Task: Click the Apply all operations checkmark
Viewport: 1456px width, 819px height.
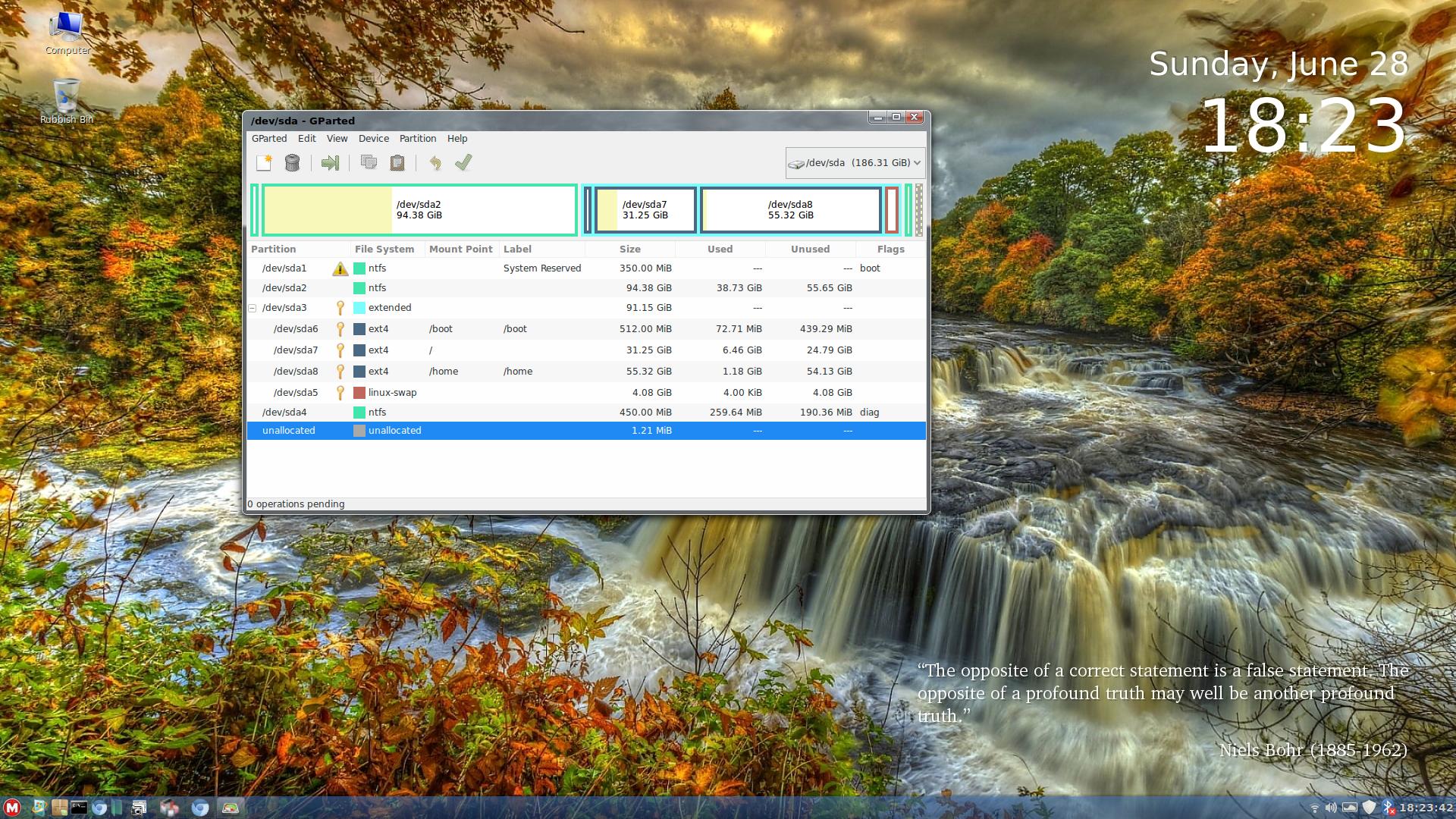Action: tap(463, 163)
